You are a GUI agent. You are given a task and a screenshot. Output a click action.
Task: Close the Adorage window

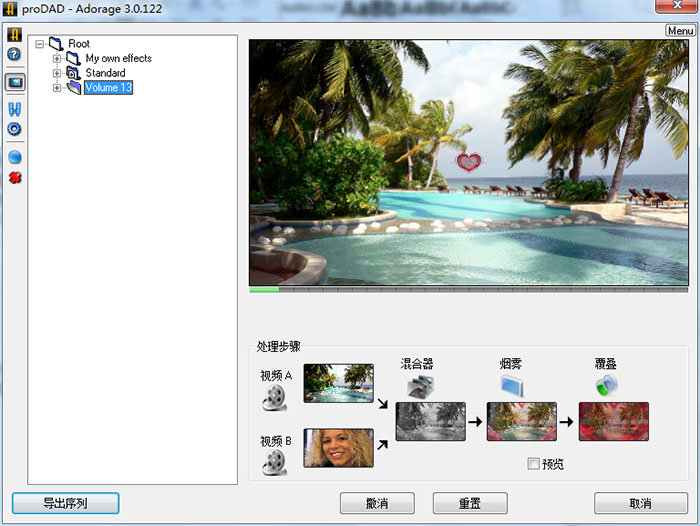coord(677,5)
